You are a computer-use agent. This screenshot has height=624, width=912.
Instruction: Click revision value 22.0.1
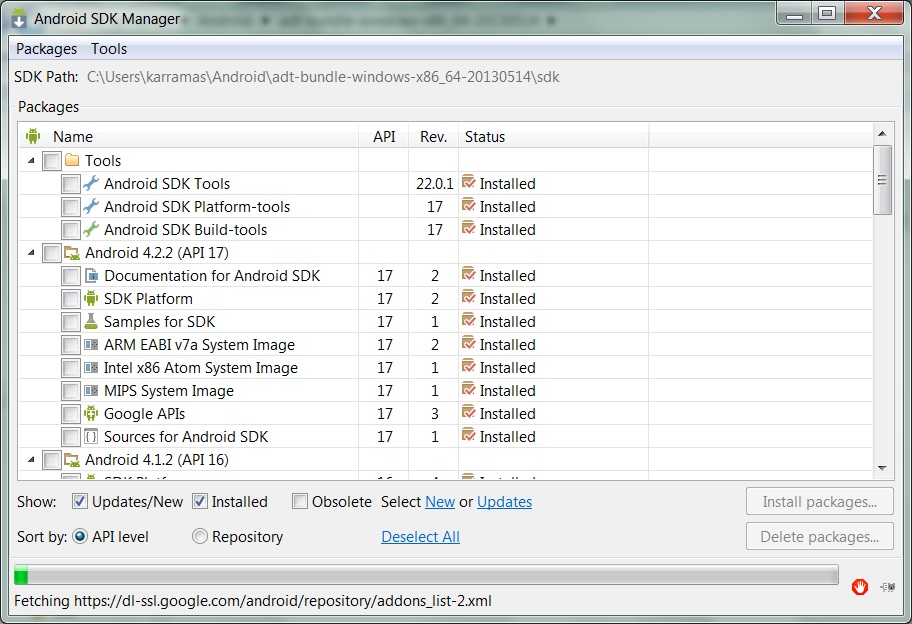point(434,184)
